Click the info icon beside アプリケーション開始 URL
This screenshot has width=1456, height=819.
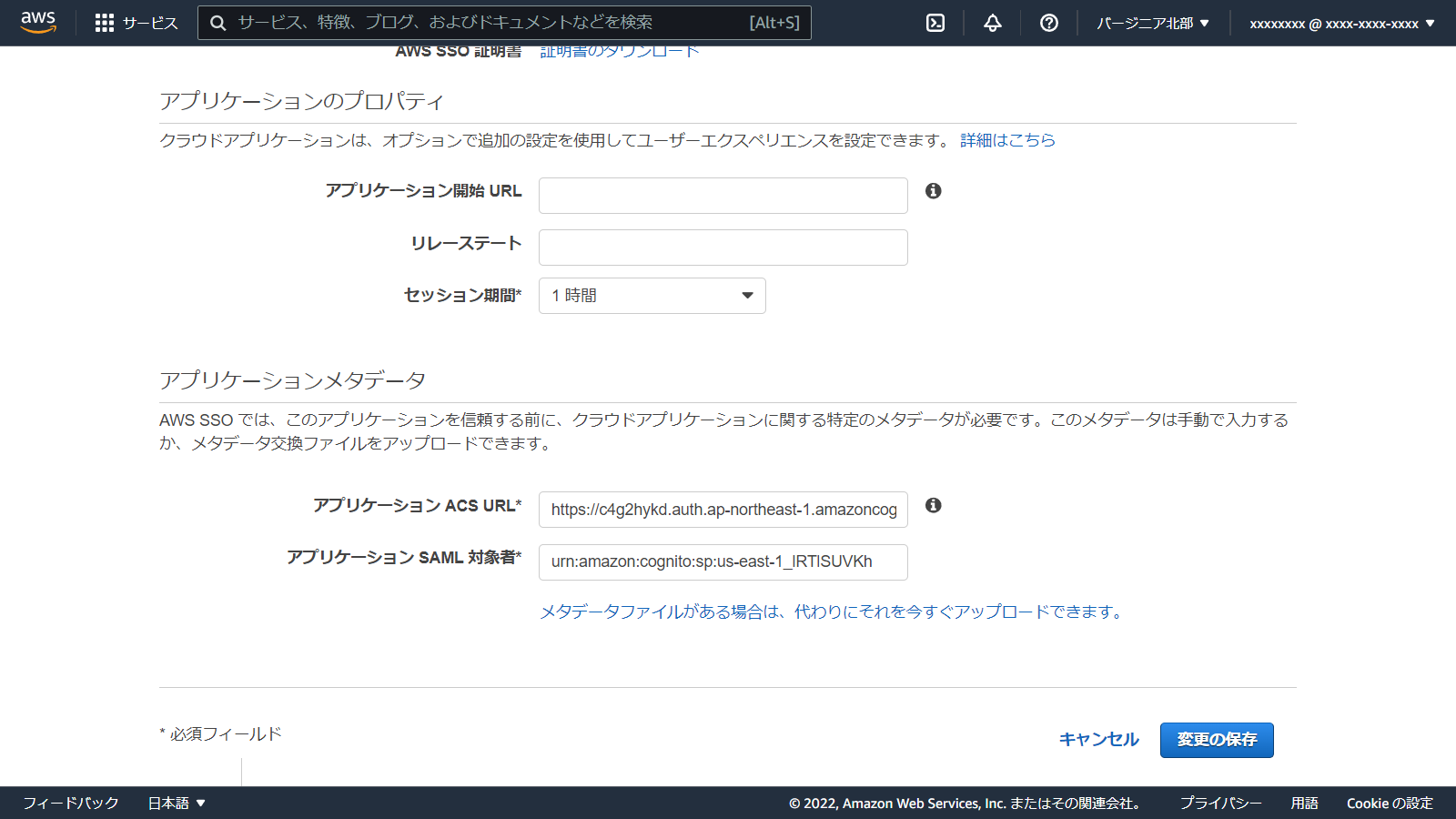coord(934,192)
